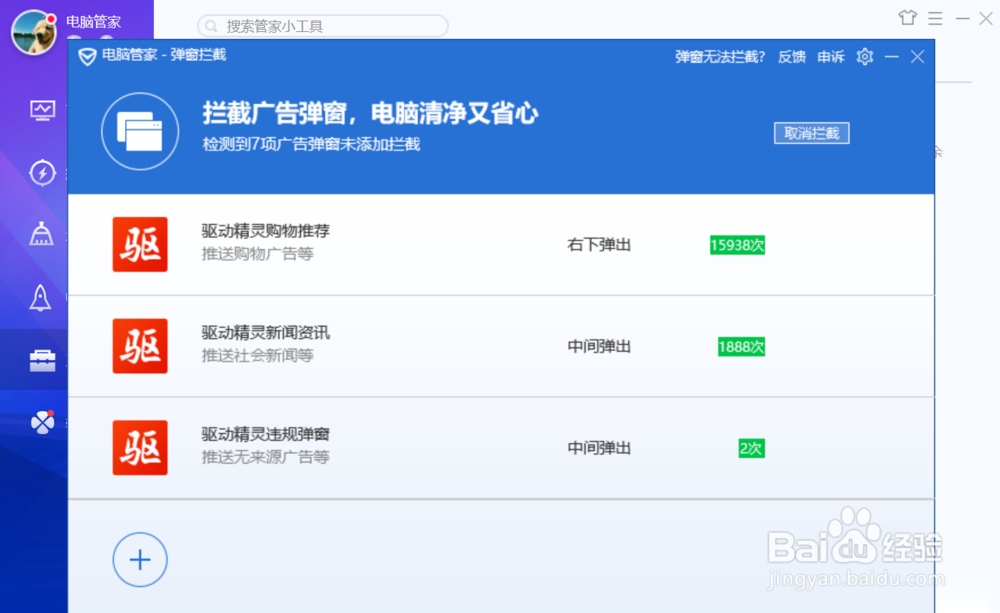Click the skin shirt icon in main window
This screenshot has width=1000, height=613.
pos(908,18)
